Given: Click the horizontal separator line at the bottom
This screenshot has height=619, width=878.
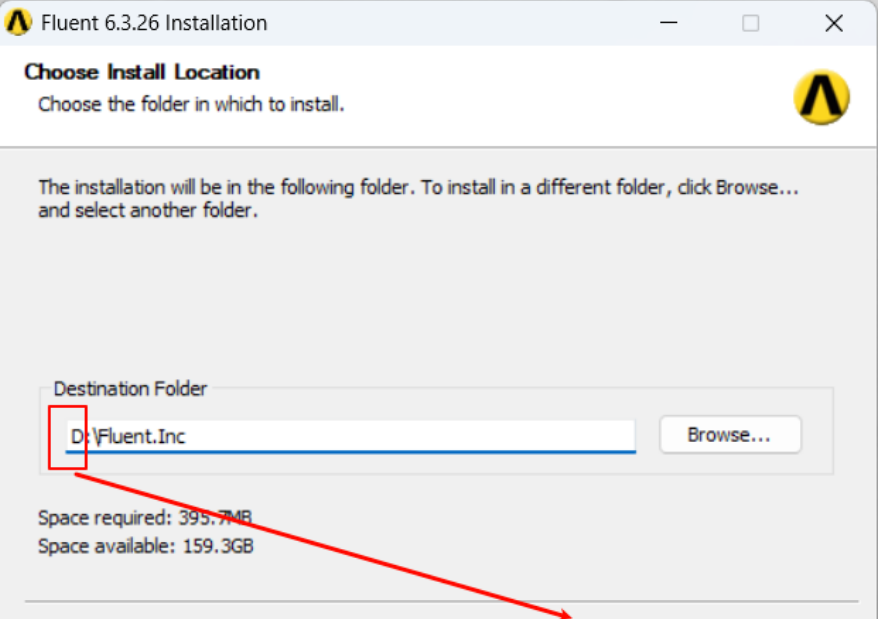Looking at the screenshot, I should tap(300, 602).
